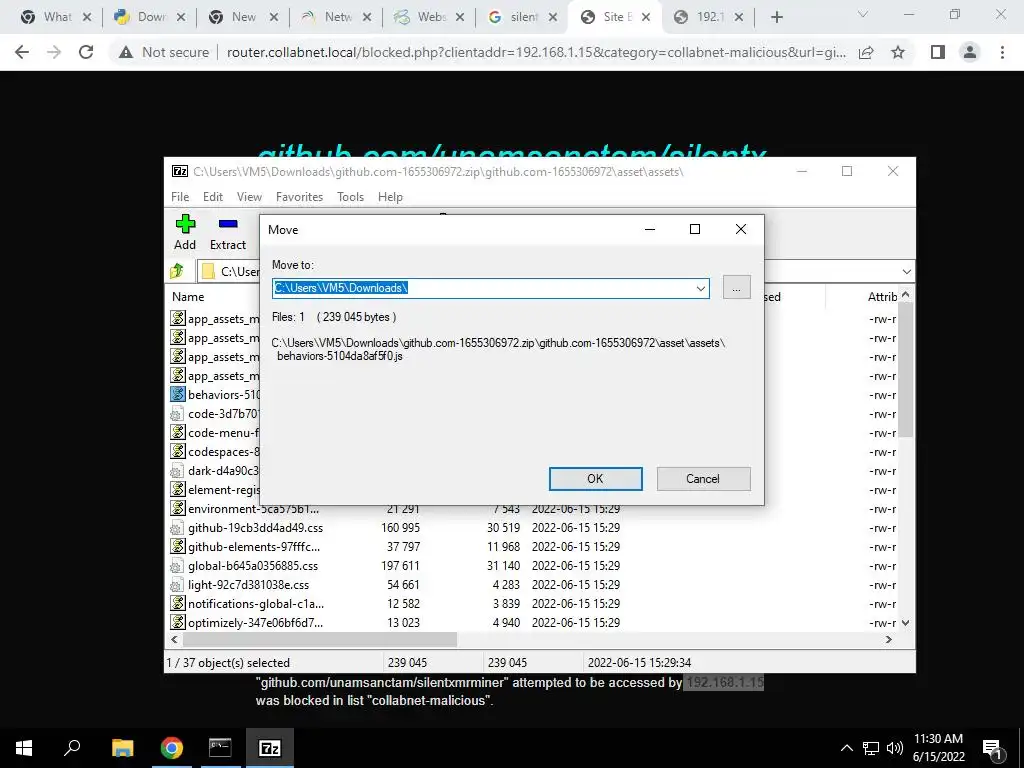Click the share page icon in address bar
This screenshot has height=768, width=1024.
click(866, 52)
